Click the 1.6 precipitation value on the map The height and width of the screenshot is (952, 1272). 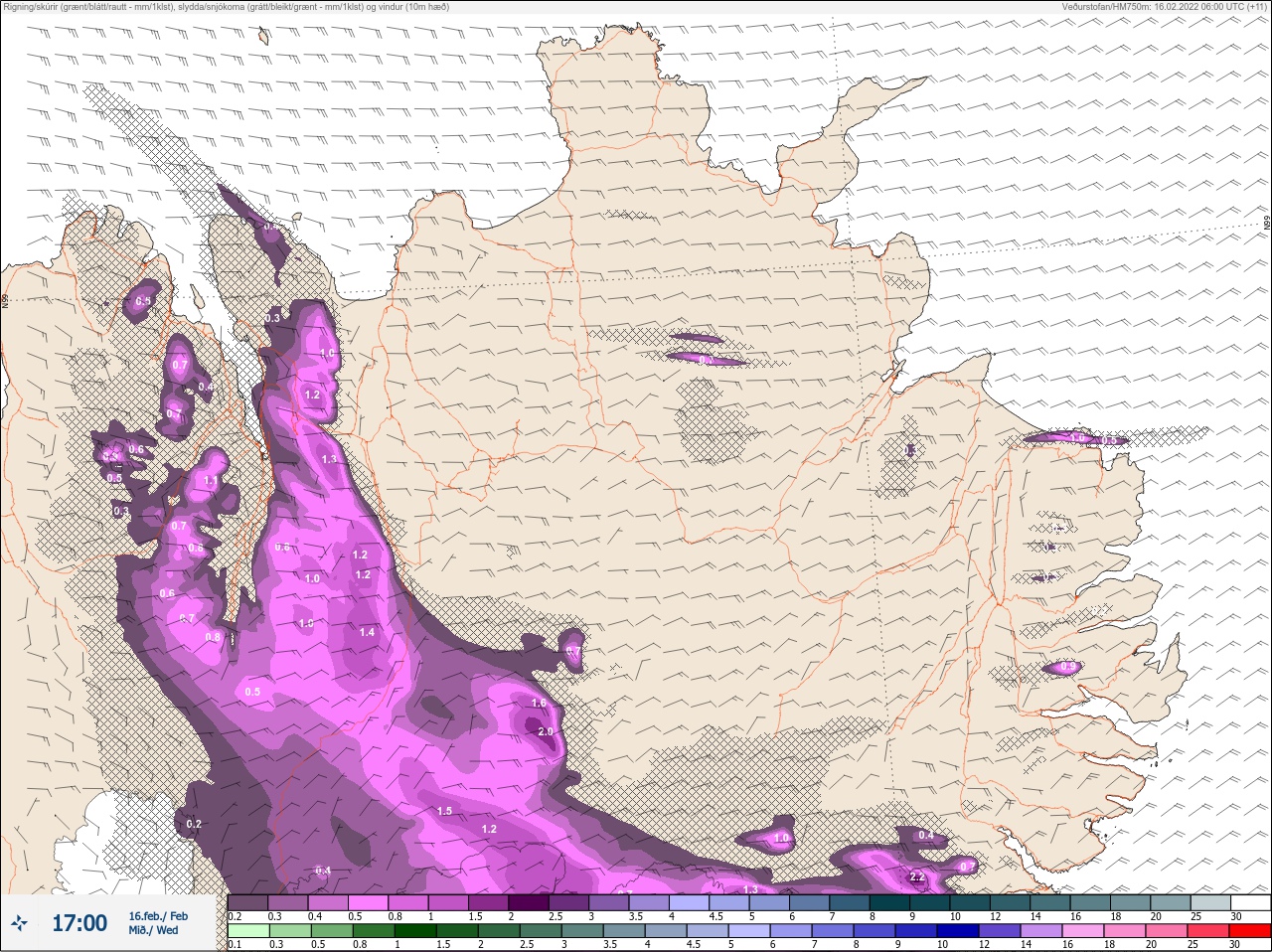(x=539, y=703)
